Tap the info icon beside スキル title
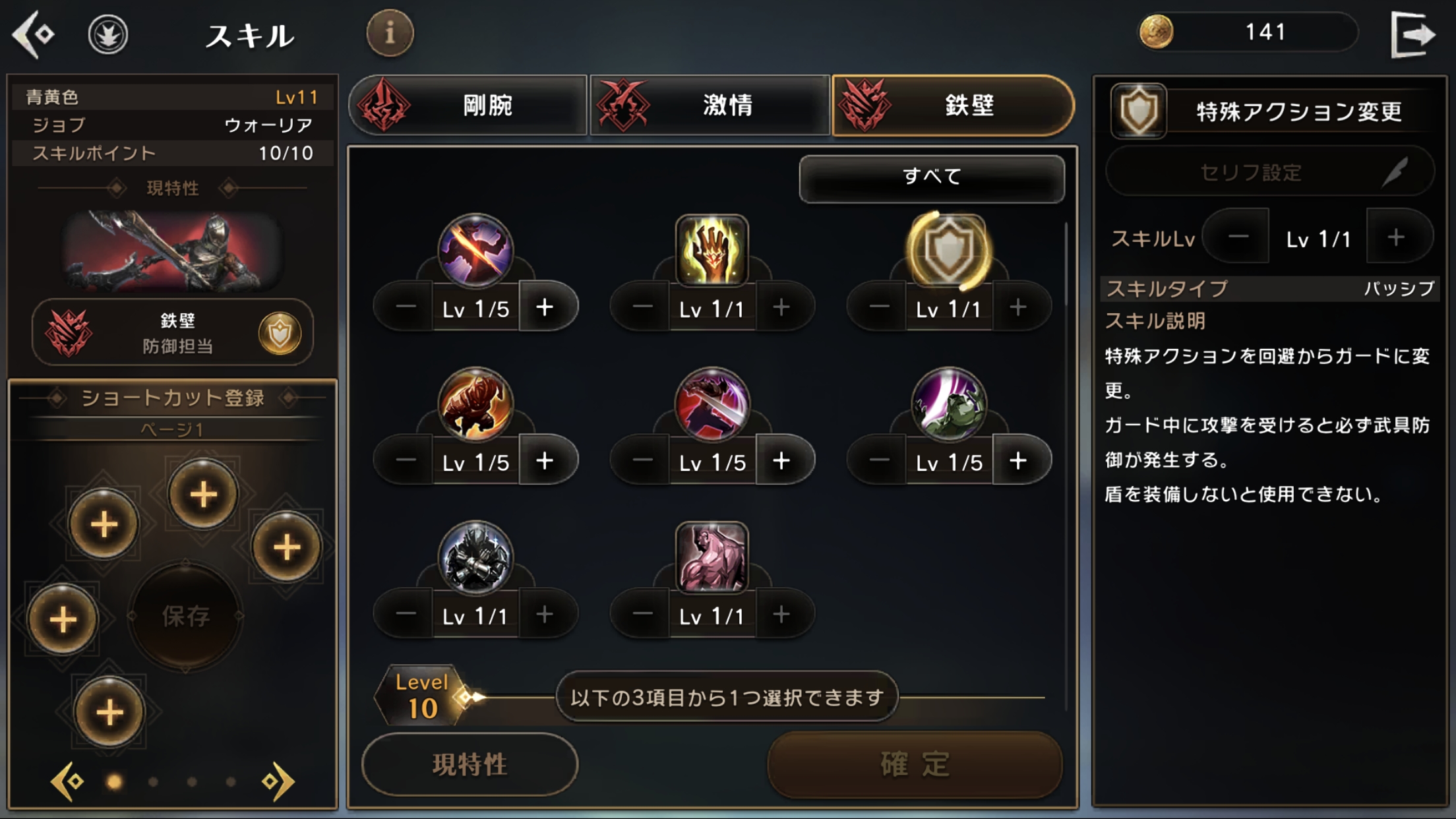1456x819 pixels. (x=390, y=32)
